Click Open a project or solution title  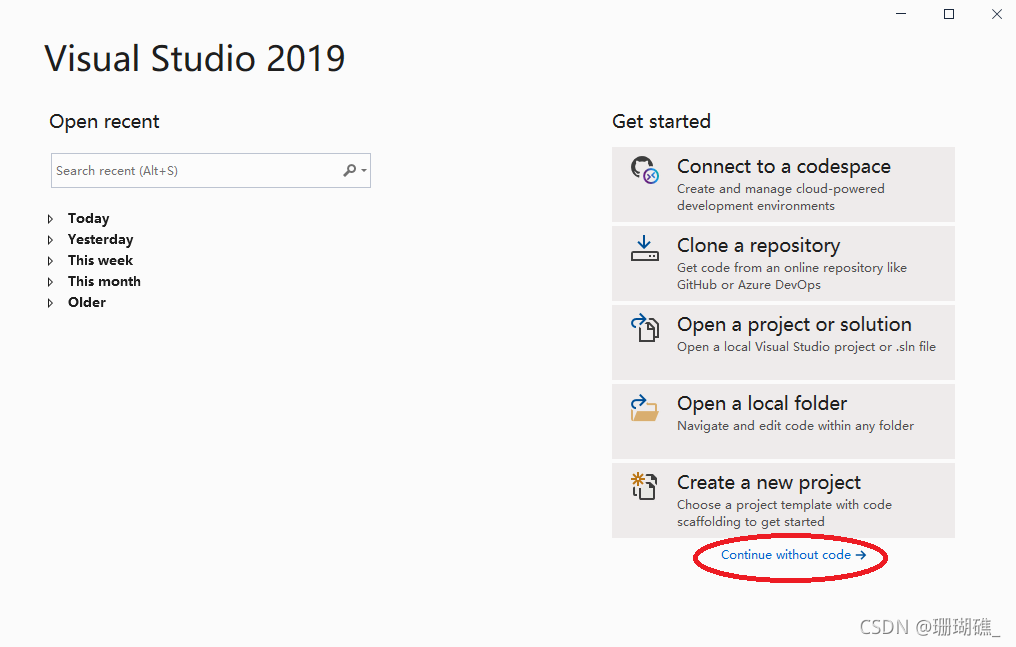pyautogui.click(x=794, y=324)
